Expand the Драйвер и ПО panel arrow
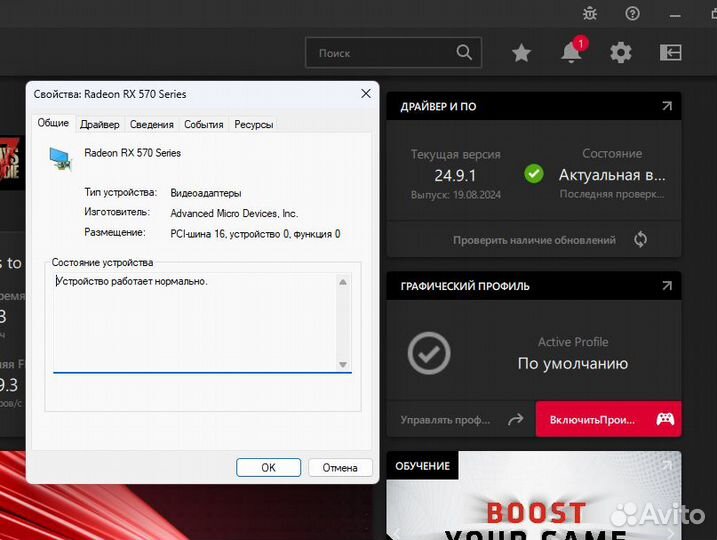Viewport: 717px width, 540px height. click(x=667, y=106)
